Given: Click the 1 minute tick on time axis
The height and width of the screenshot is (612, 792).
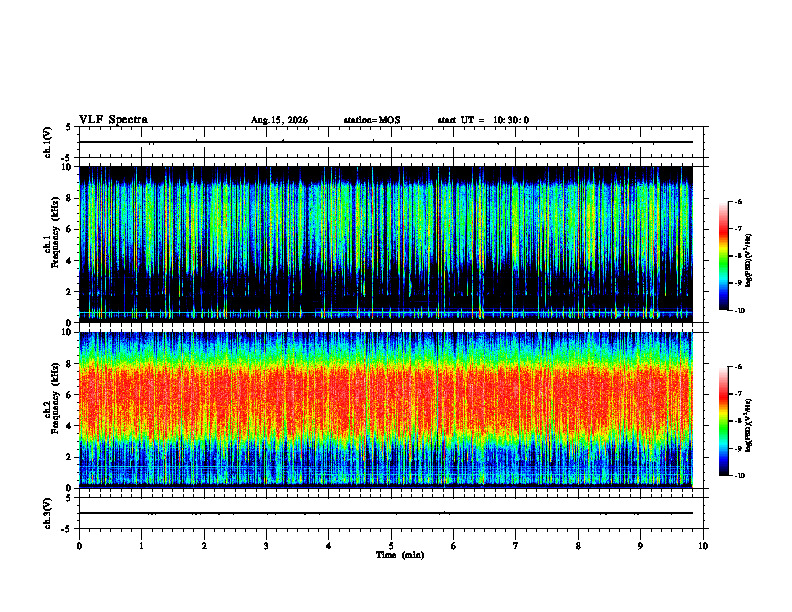Looking at the screenshot, I should click(x=141, y=546).
